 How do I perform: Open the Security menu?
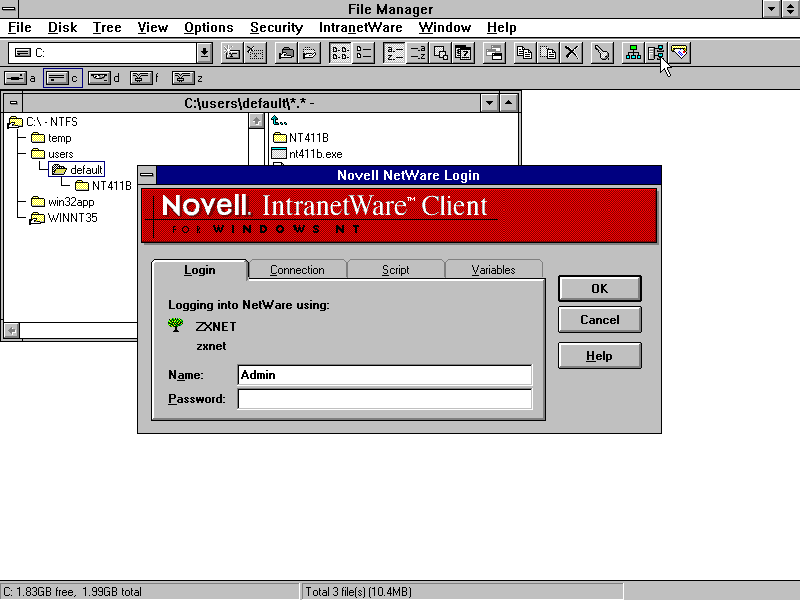277,28
